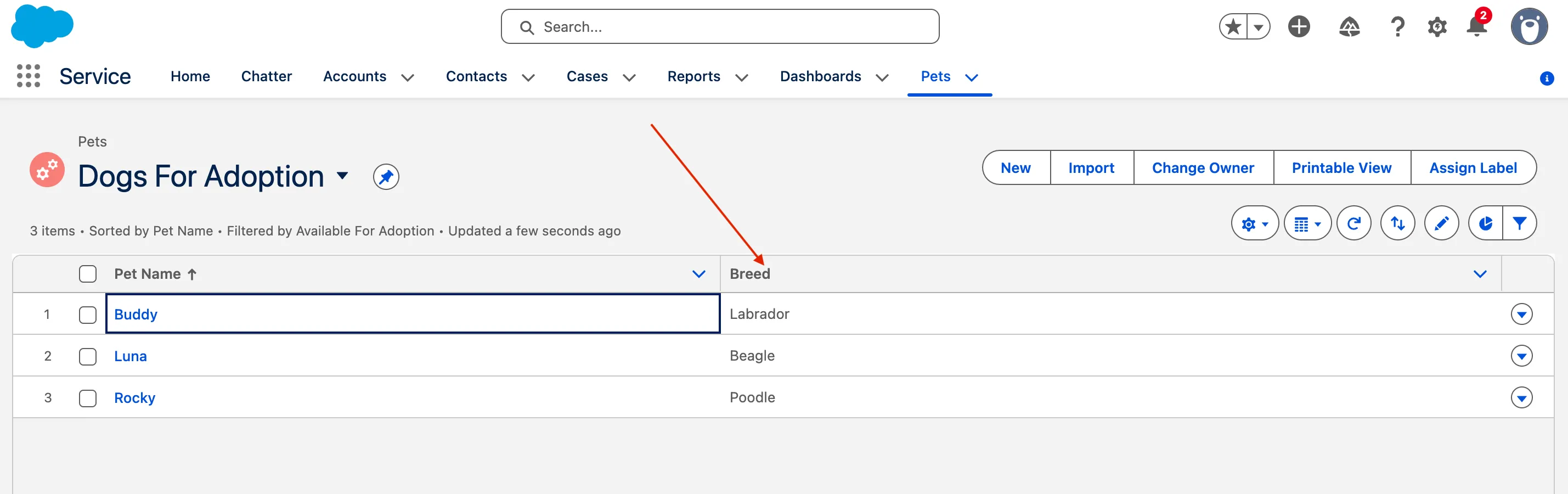1568x494 pixels.
Task: Open the Home tab
Action: click(x=190, y=76)
